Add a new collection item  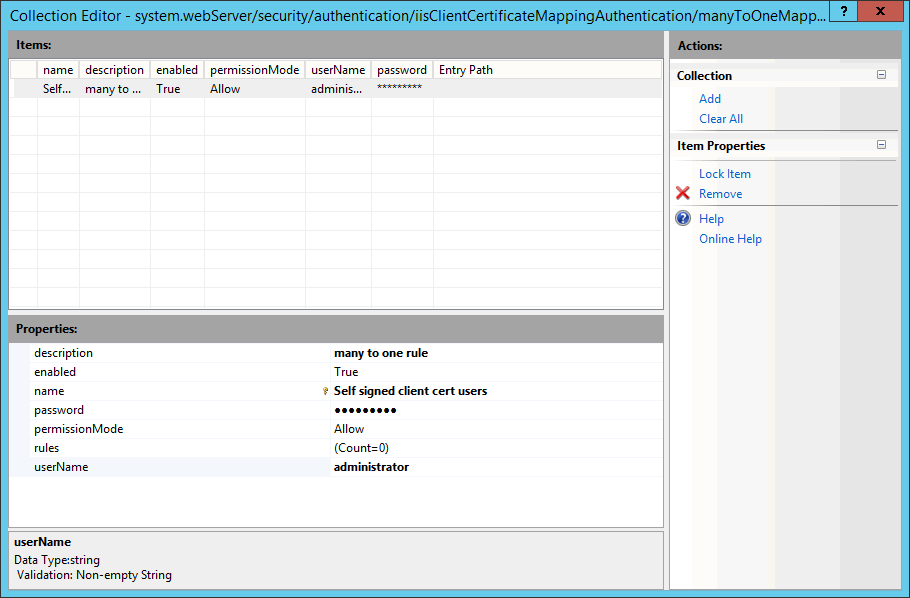click(710, 99)
